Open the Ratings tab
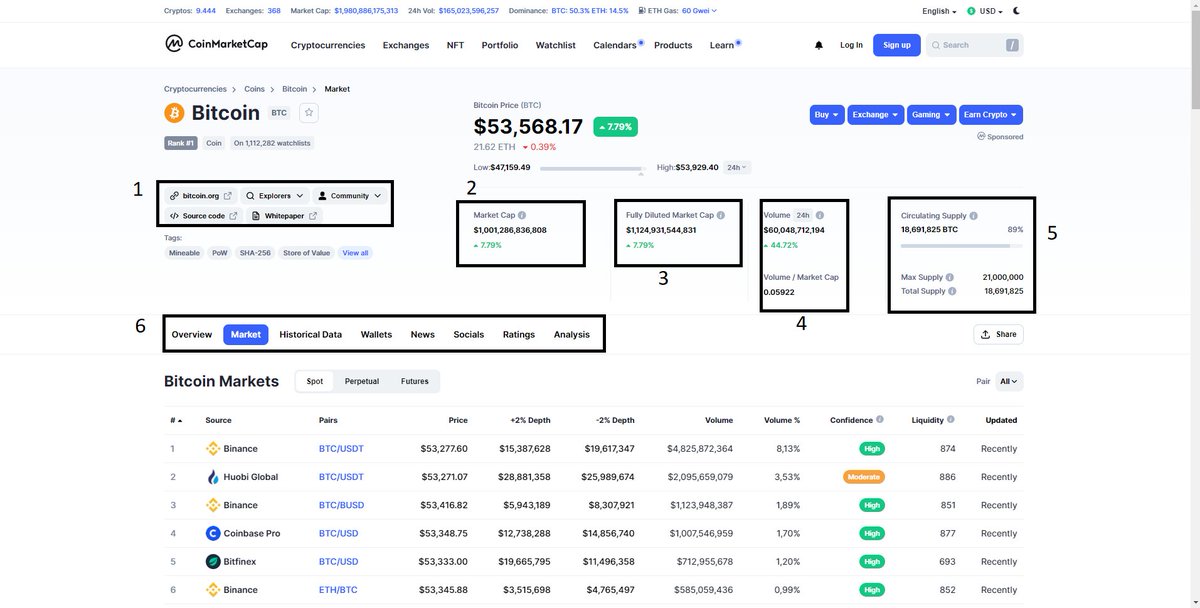 coord(519,335)
